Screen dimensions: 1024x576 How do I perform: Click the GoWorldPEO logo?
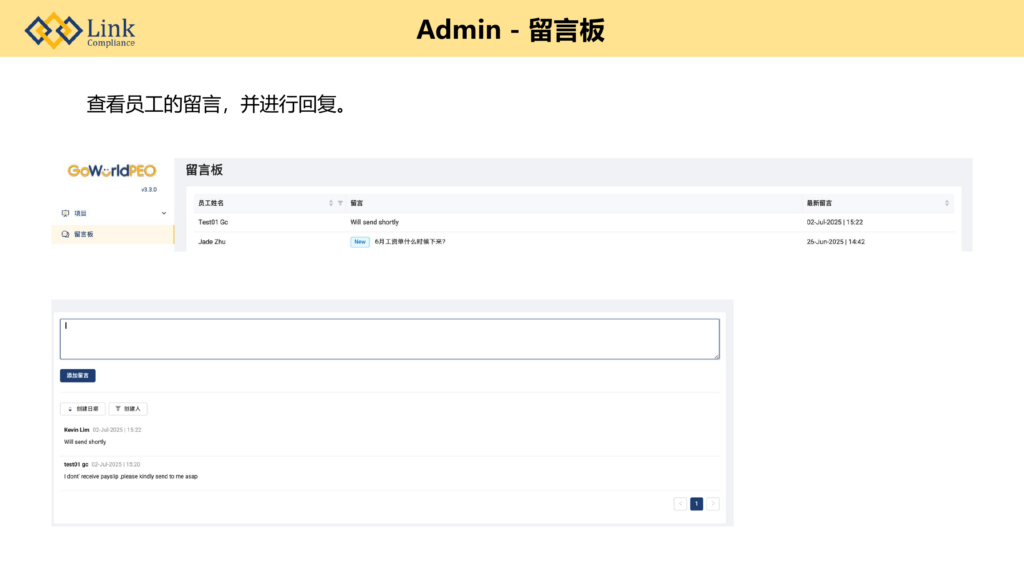112,171
